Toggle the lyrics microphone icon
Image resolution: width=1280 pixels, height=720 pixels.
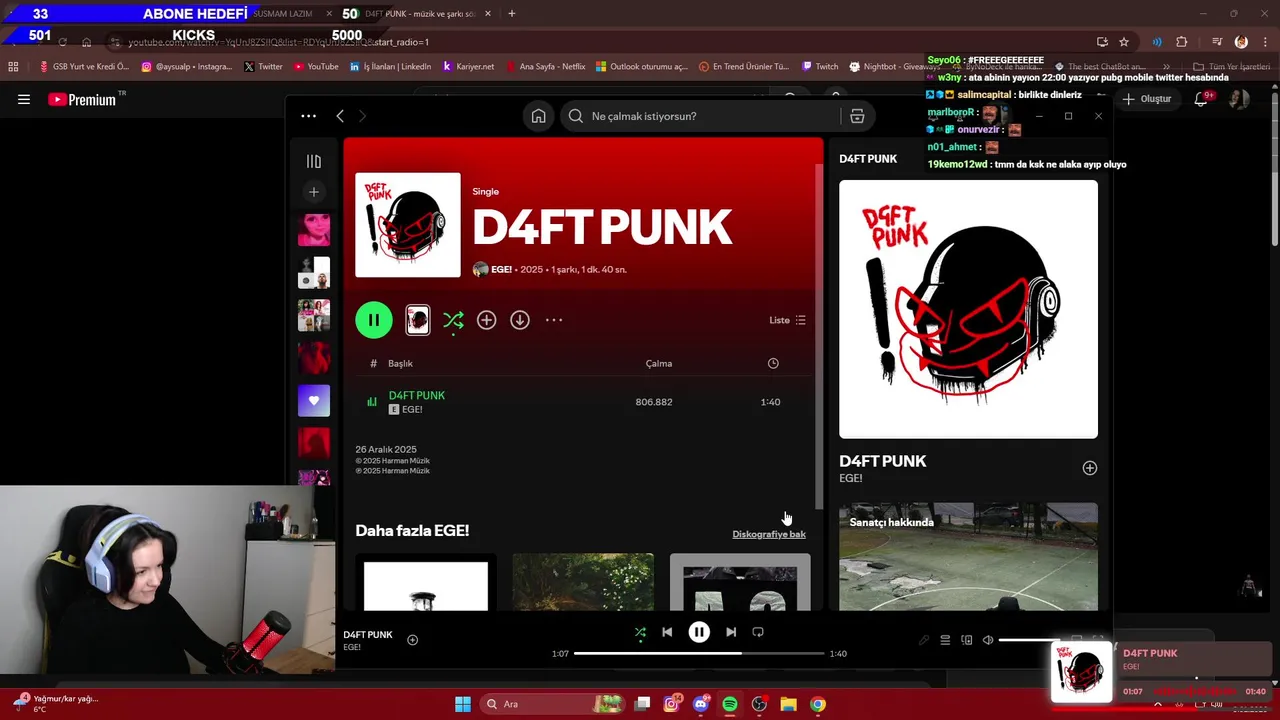924,640
